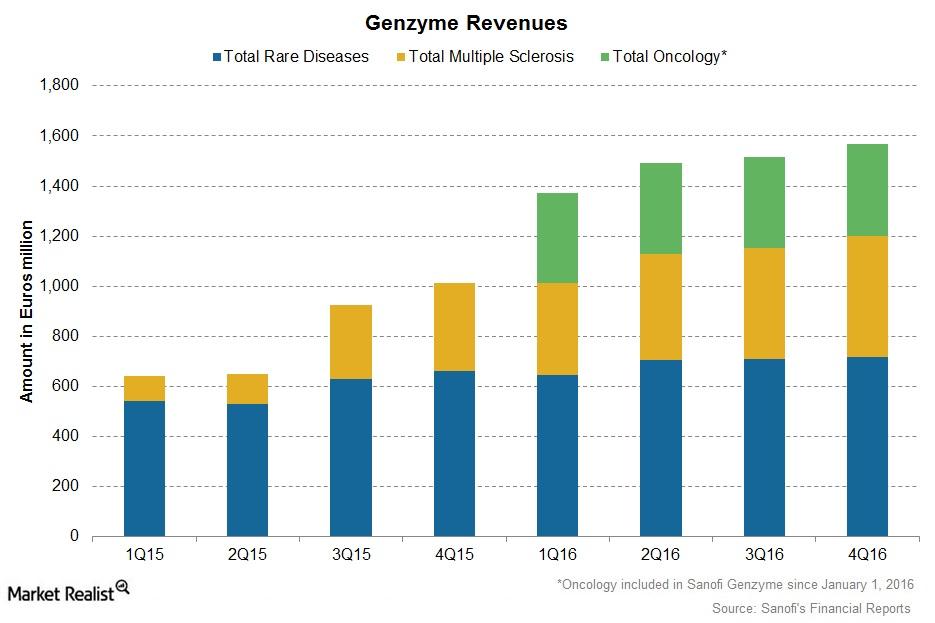Click the Genzyme Revenues chart title
This screenshot has height=623, width=935.
point(467,22)
